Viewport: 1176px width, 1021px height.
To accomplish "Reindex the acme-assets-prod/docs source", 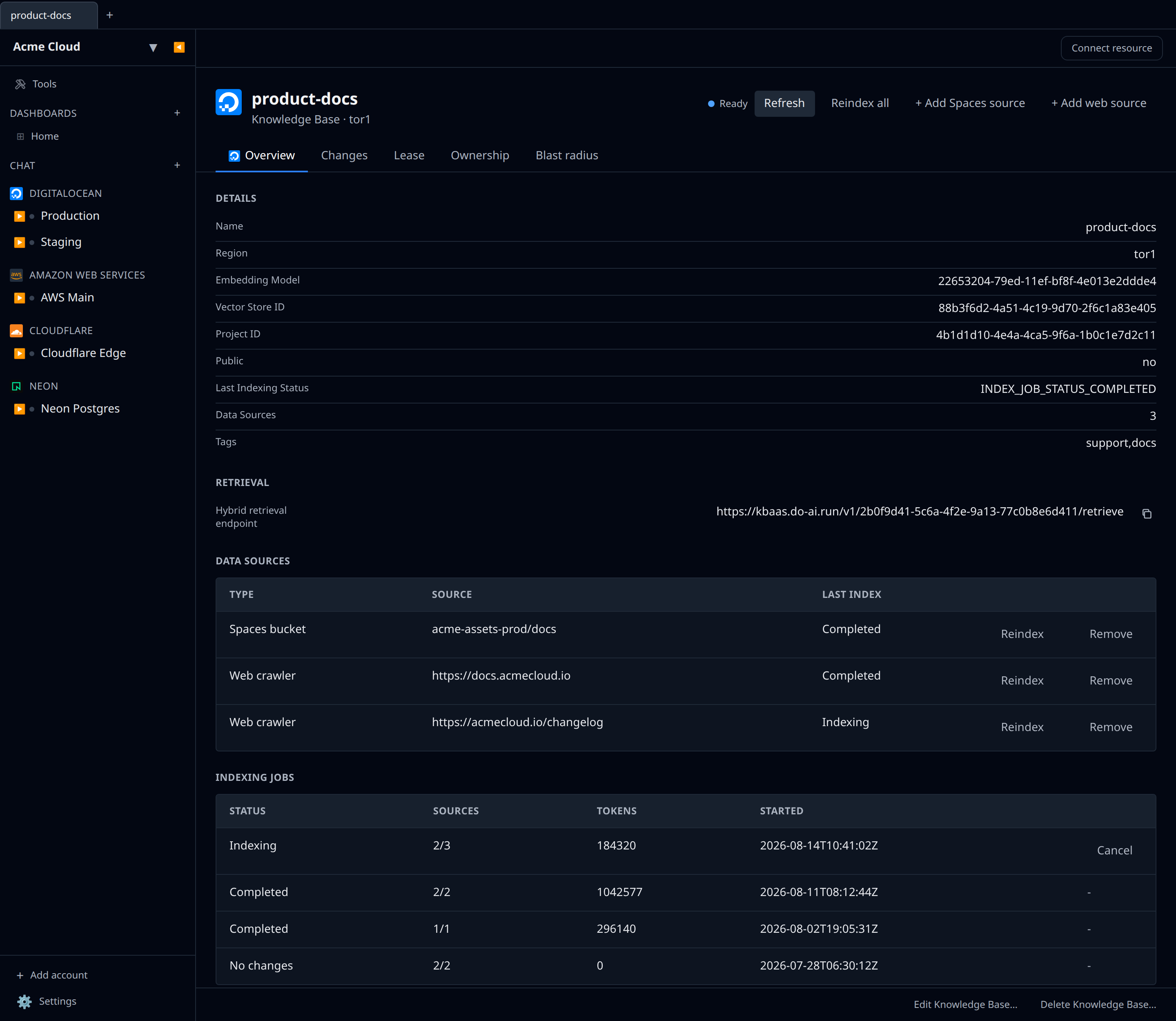I will (x=1022, y=634).
